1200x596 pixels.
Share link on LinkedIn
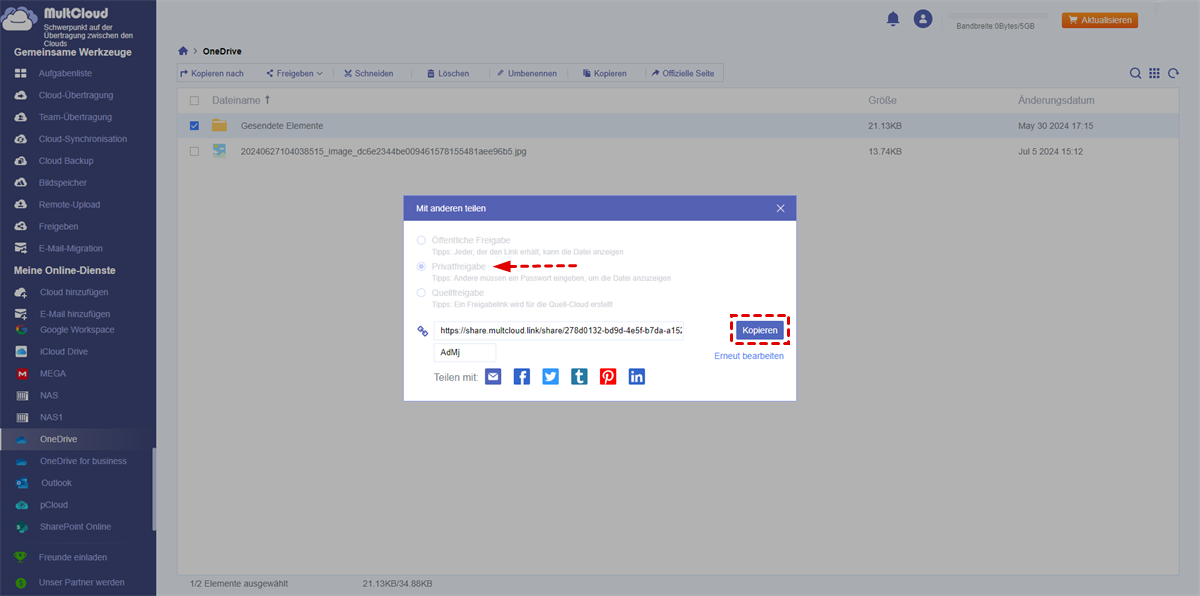(x=637, y=377)
